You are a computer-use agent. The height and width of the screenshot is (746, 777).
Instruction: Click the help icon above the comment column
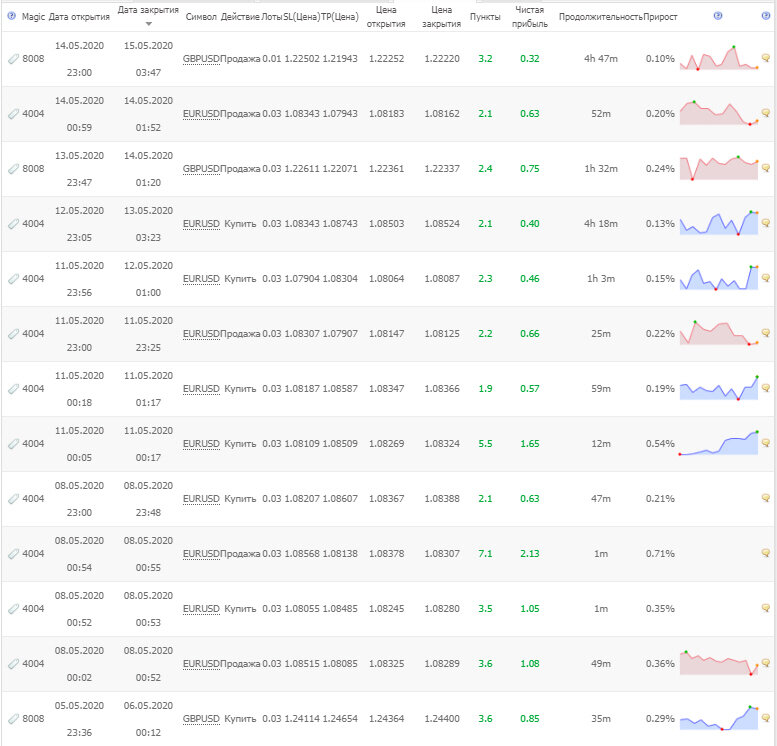click(766, 16)
